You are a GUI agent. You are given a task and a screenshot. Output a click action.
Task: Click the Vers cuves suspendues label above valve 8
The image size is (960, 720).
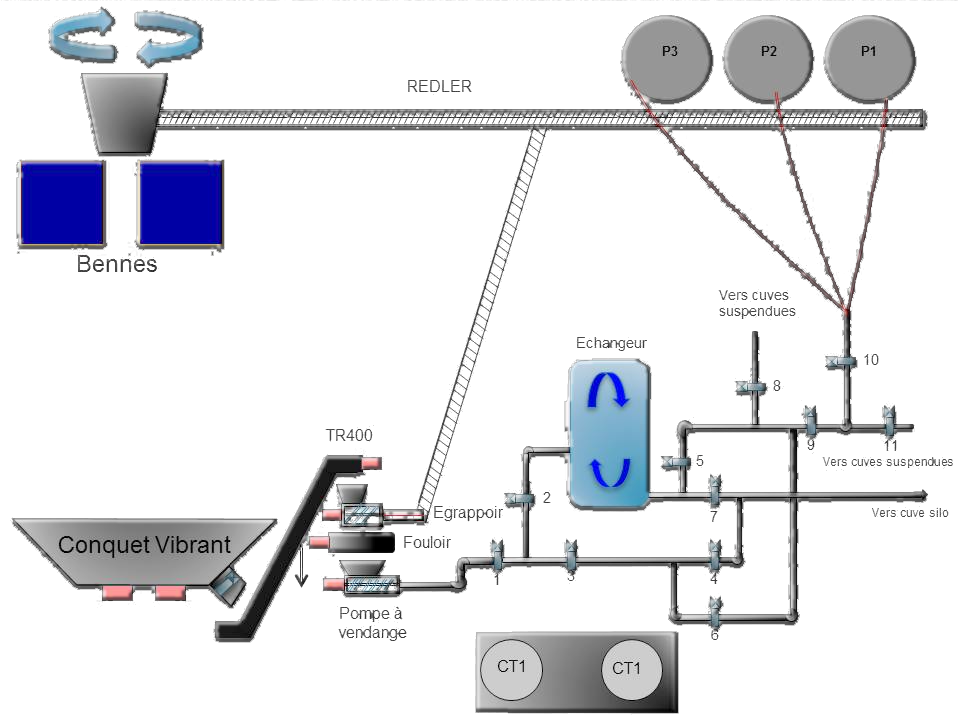point(757,303)
